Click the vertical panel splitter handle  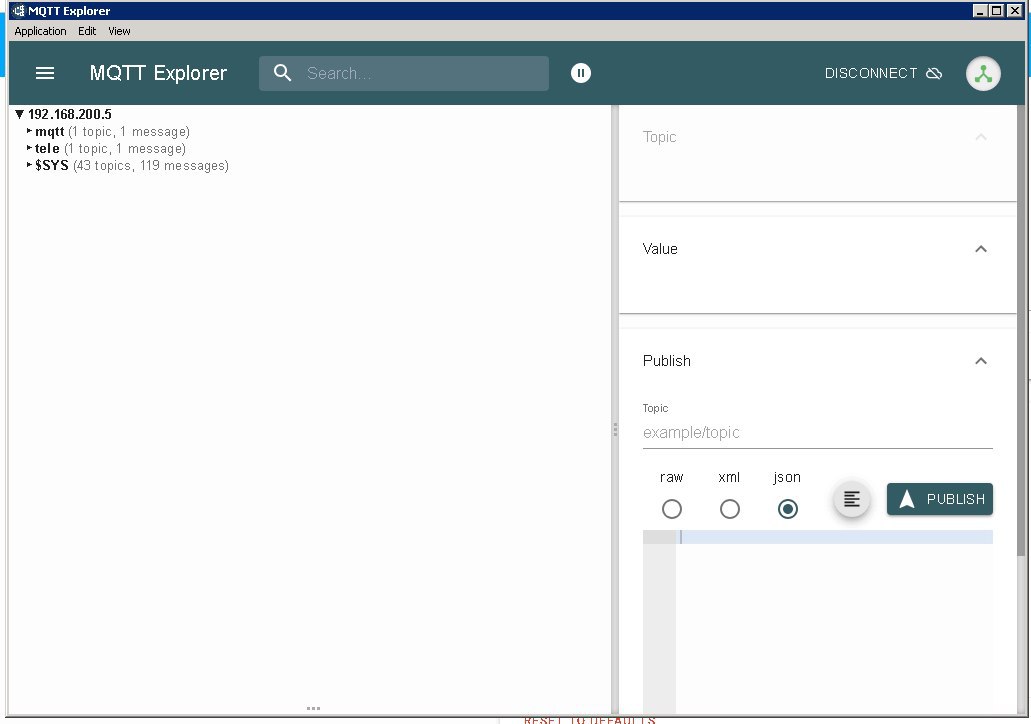[x=615, y=429]
